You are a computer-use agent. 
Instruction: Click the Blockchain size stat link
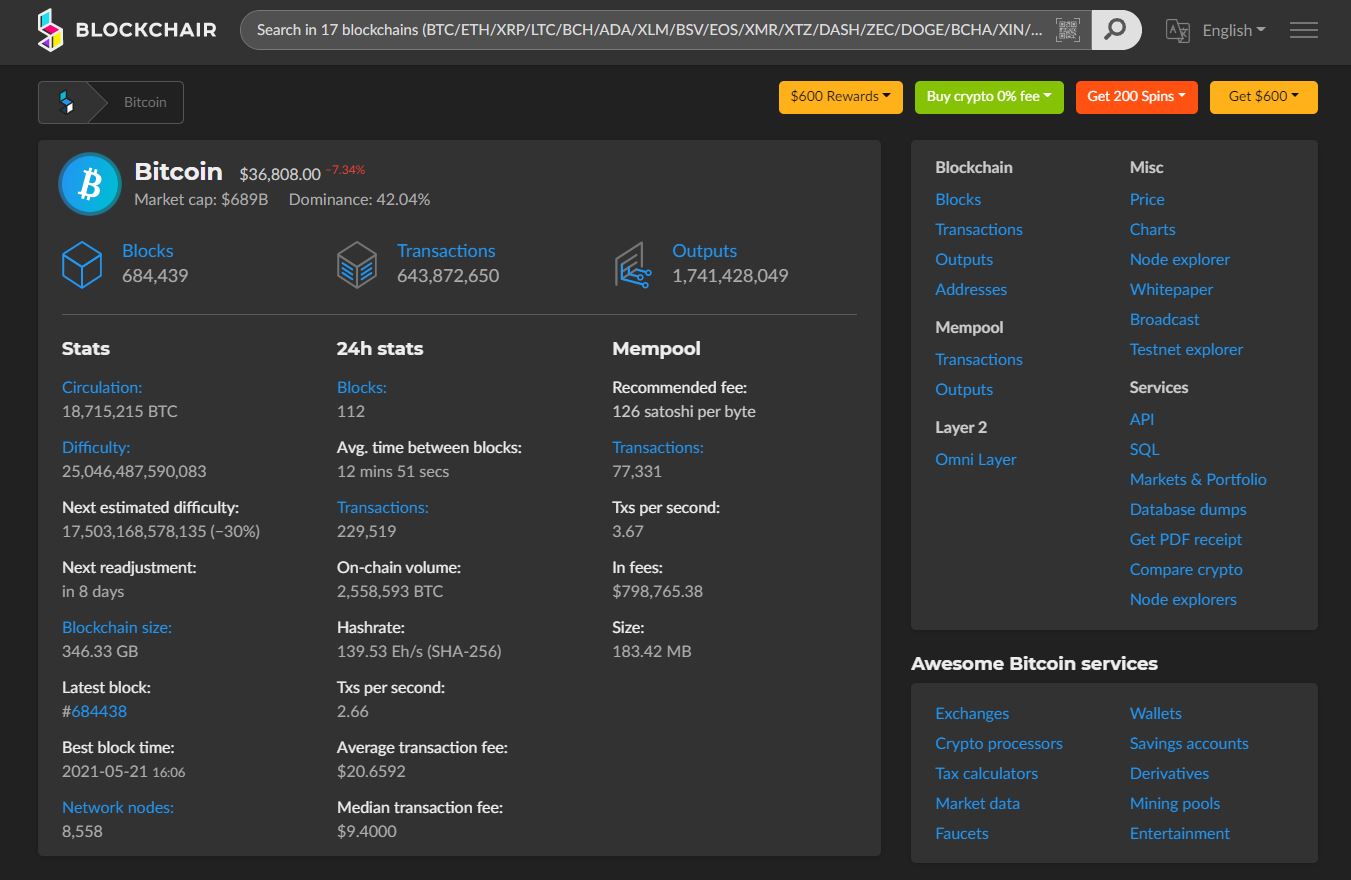point(117,627)
